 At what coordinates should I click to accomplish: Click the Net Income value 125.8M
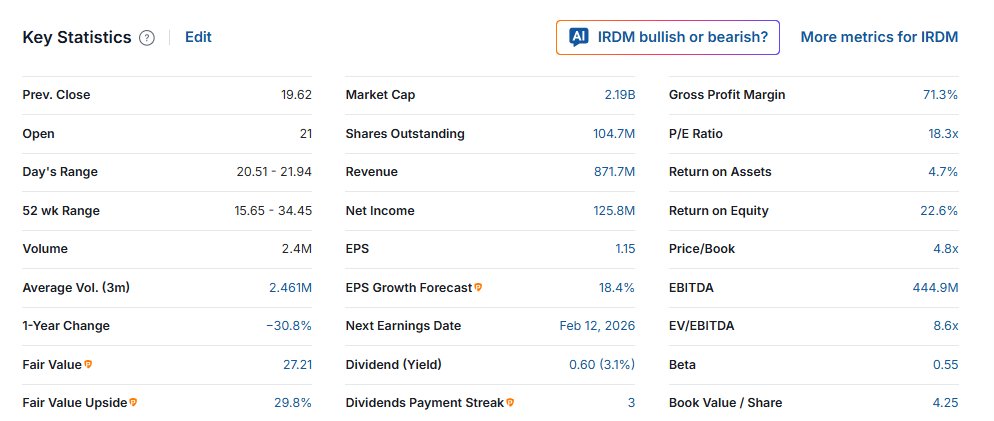[614, 210]
